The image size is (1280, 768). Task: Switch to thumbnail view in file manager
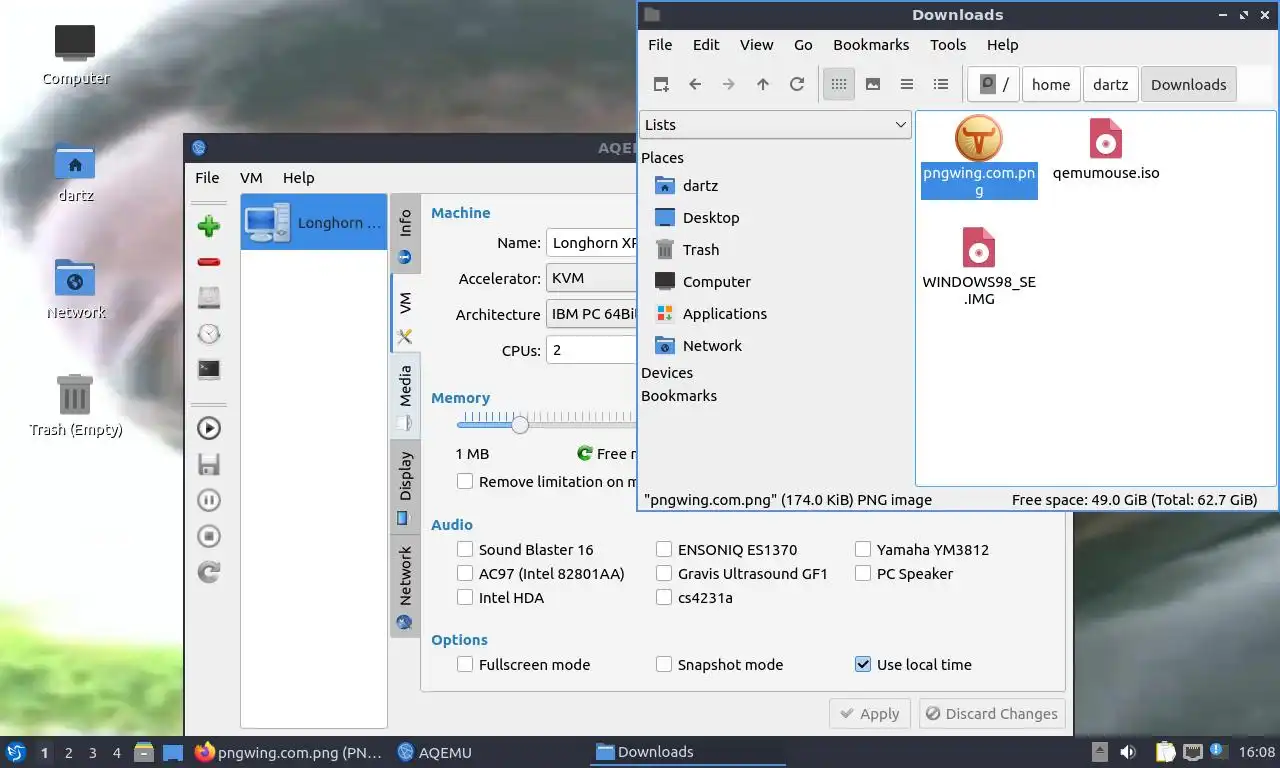(x=873, y=84)
